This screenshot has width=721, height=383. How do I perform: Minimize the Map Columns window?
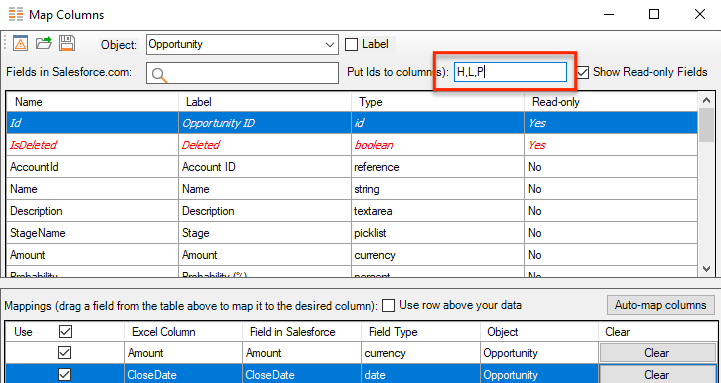point(609,14)
